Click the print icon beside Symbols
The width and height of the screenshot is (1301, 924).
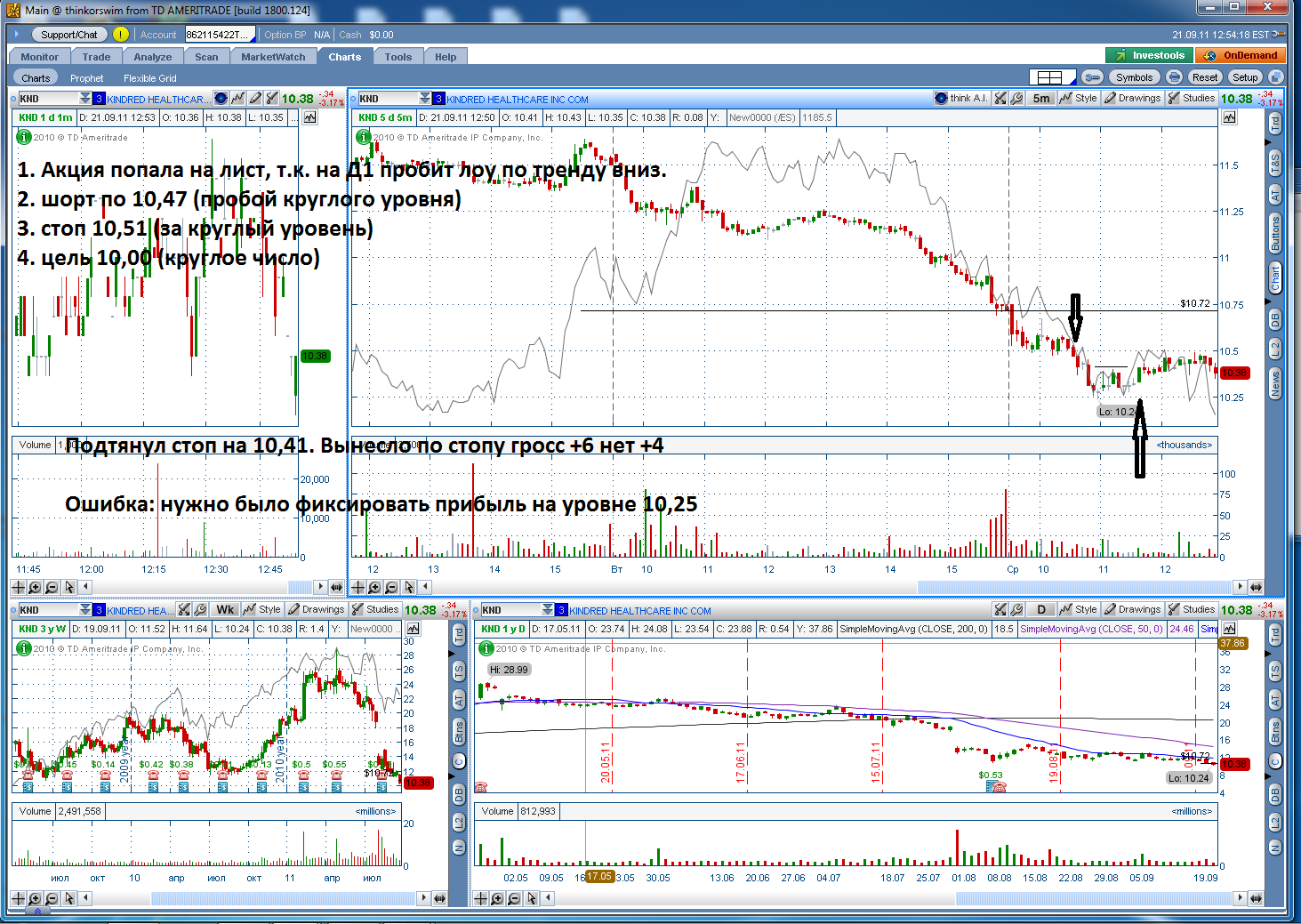tap(1174, 77)
